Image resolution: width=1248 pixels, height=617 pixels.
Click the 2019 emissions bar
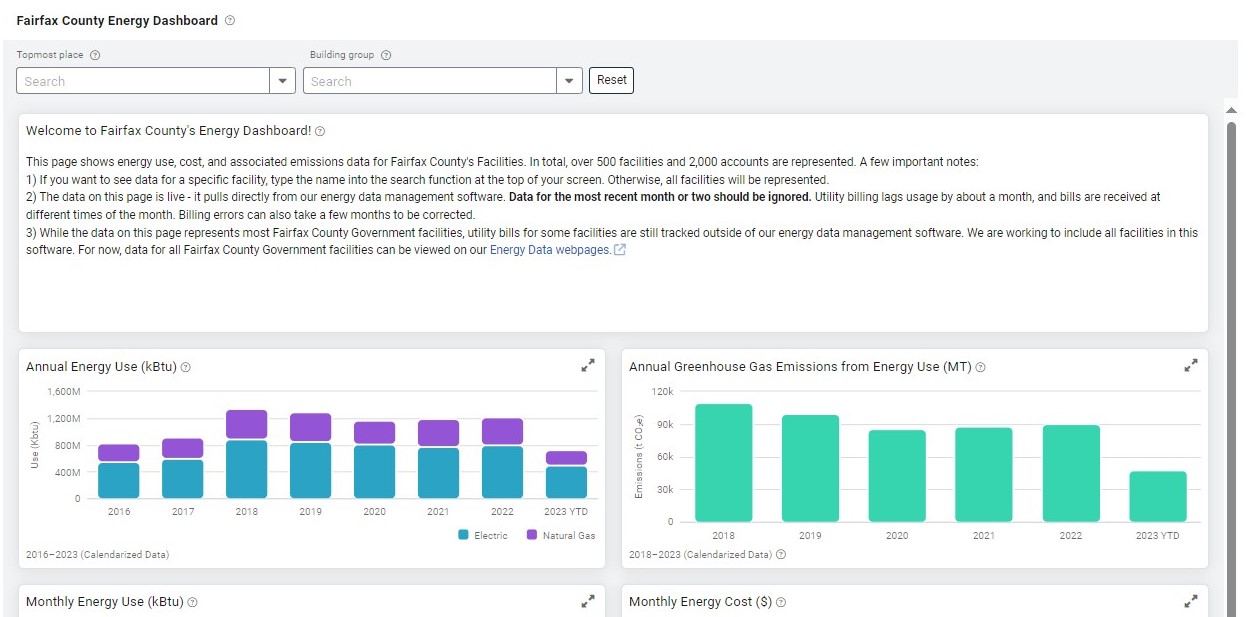[811, 469]
